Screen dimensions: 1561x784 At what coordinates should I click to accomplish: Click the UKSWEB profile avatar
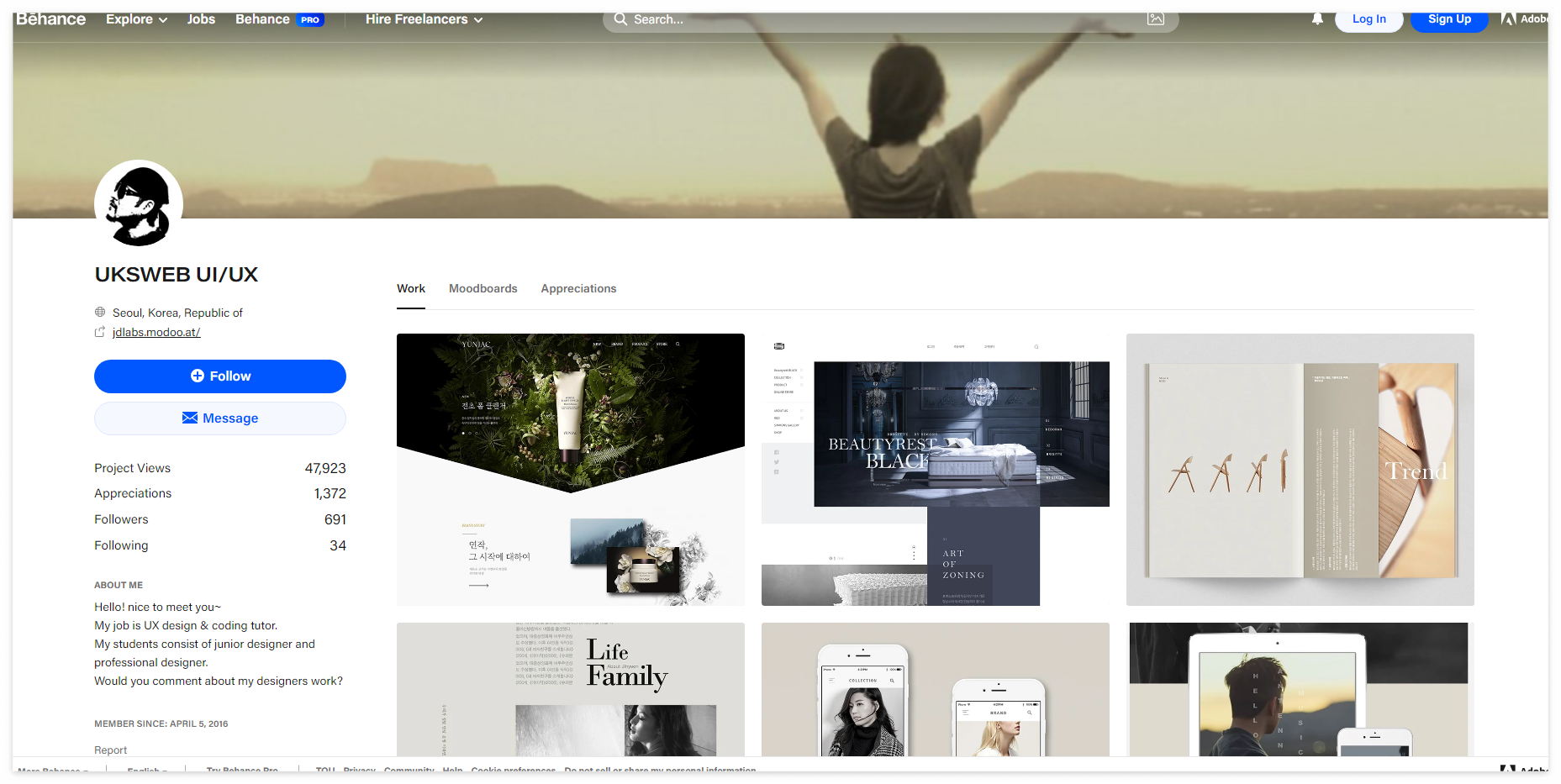(x=139, y=204)
